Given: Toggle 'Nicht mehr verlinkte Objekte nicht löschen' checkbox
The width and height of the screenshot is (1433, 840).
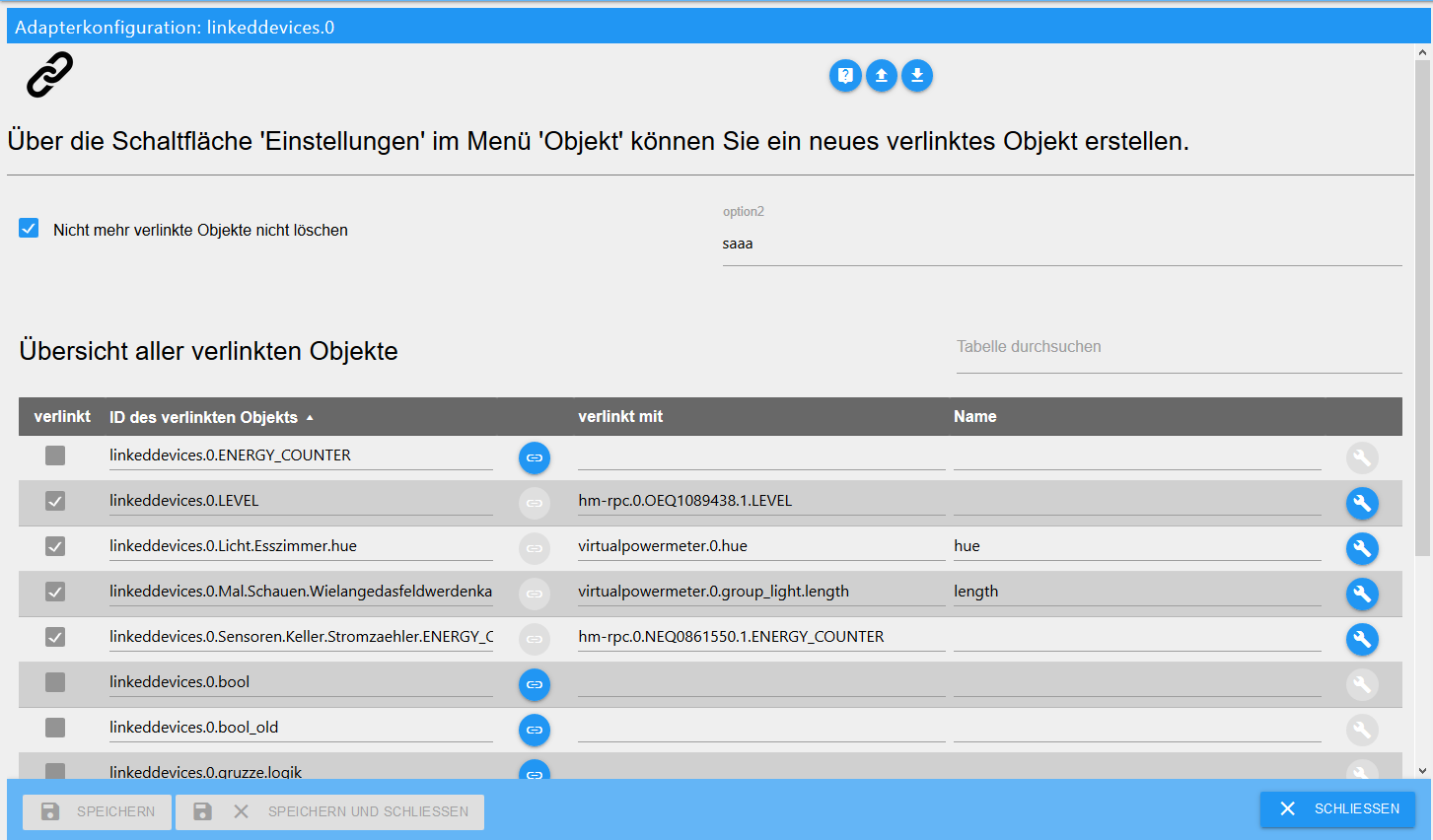Looking at the screenshot, I should click(x=29, y=229).
